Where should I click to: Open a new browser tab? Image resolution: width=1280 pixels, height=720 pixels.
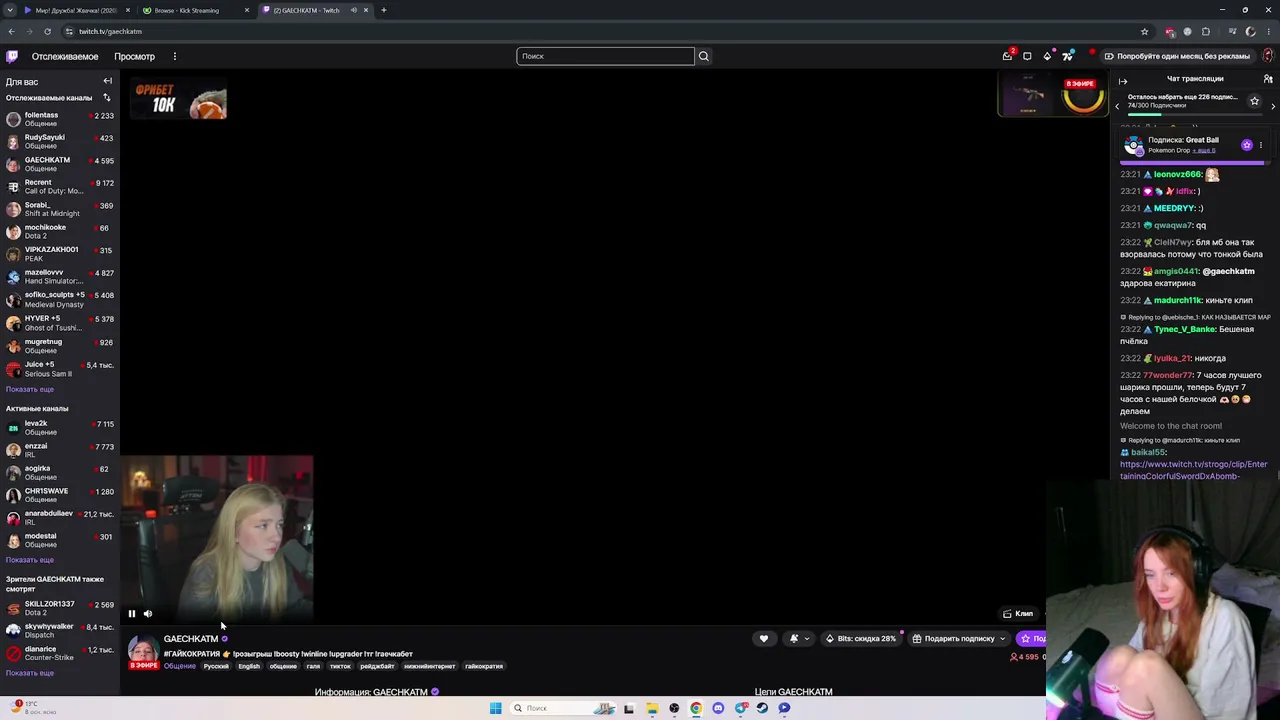pos(383,10)
